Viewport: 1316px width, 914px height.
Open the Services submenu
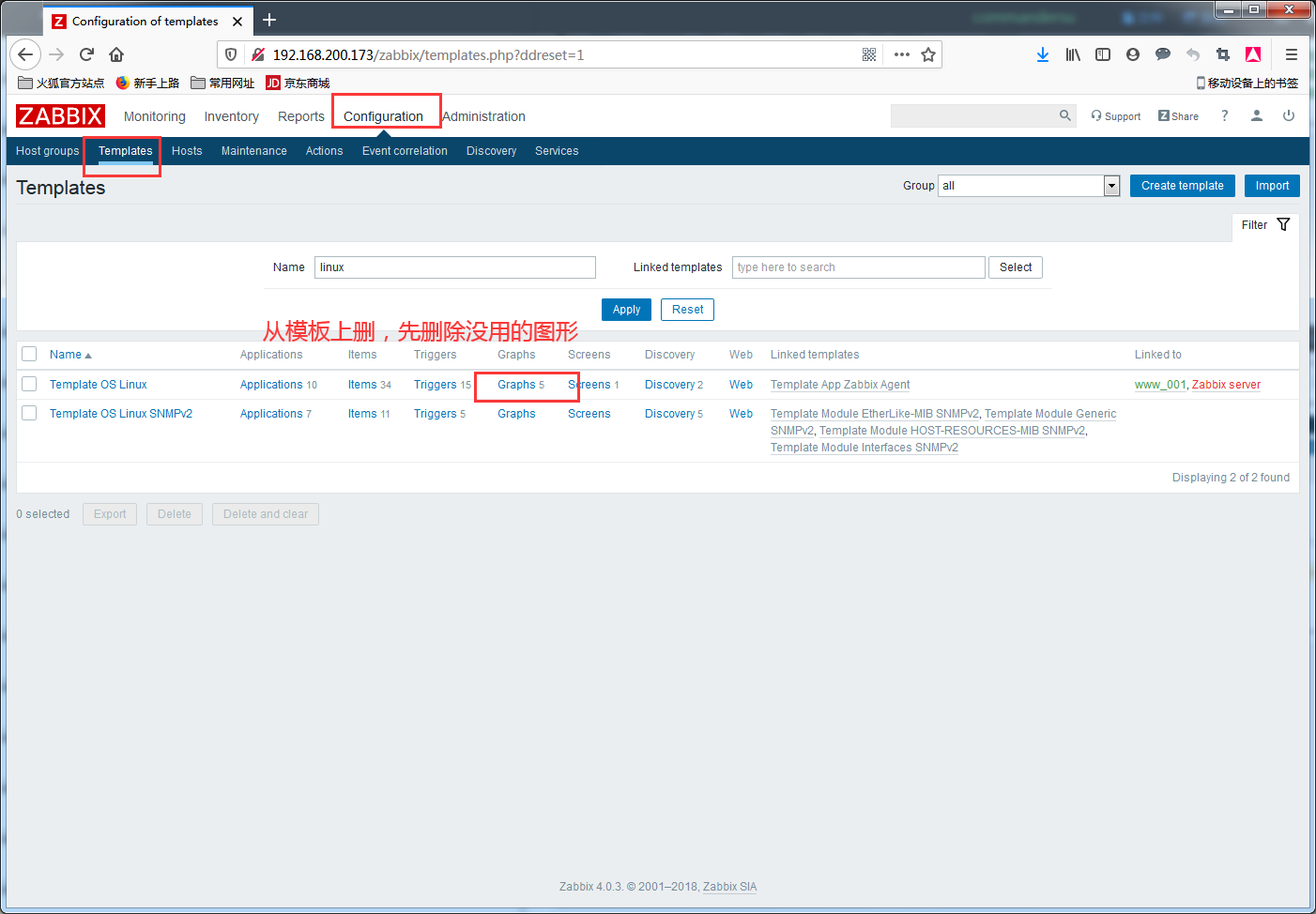pos(557,151)
